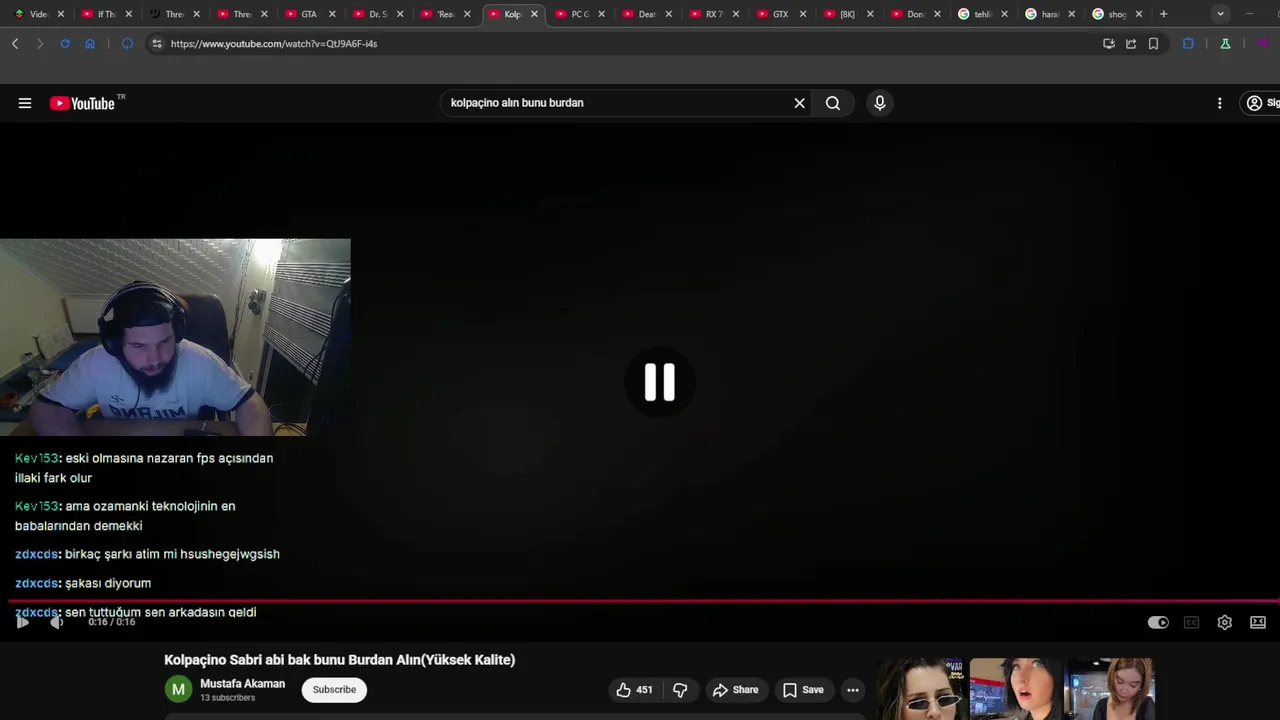Switch to the 'PC G' tab

coord(579,14)
